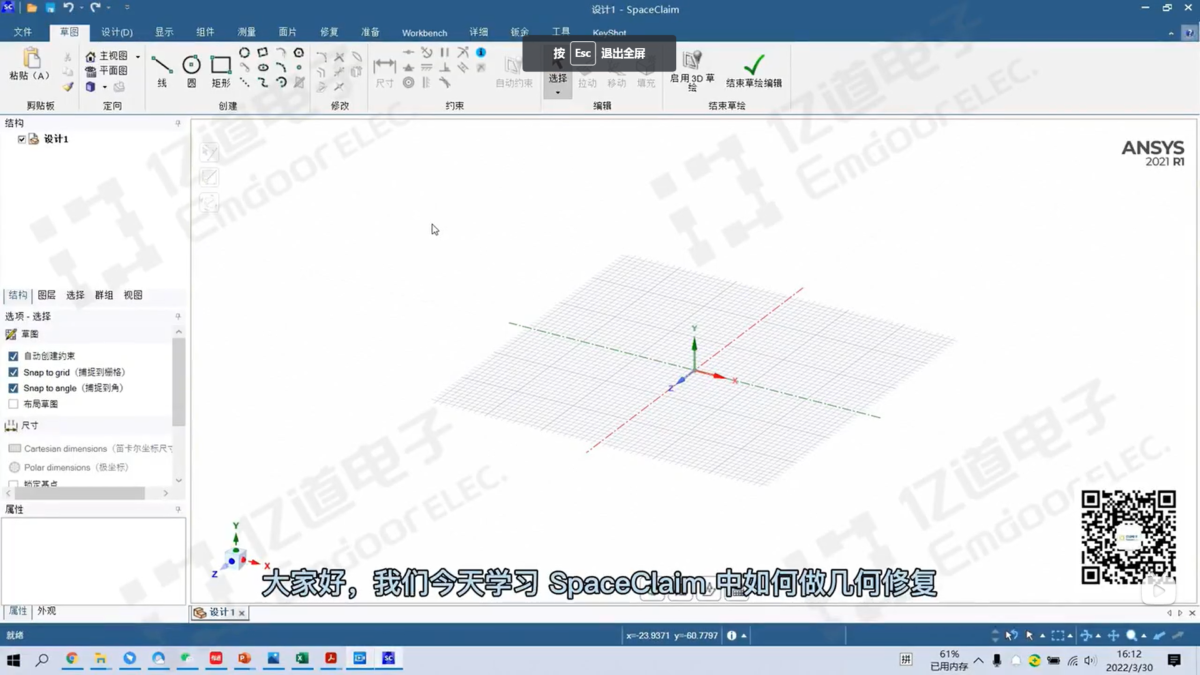
Task: Click the options panel vertical scrollbar
Action: click(179, 382)
